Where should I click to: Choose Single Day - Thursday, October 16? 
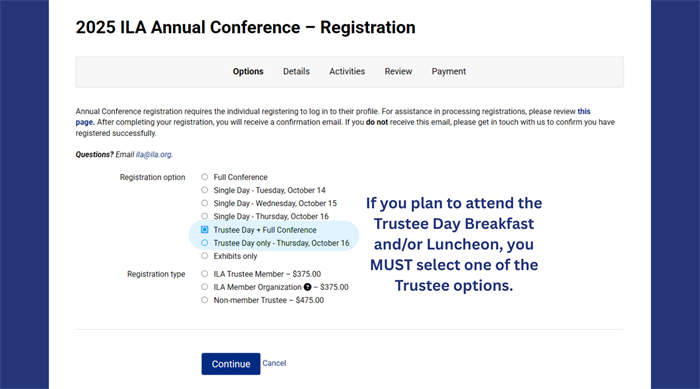204,216
